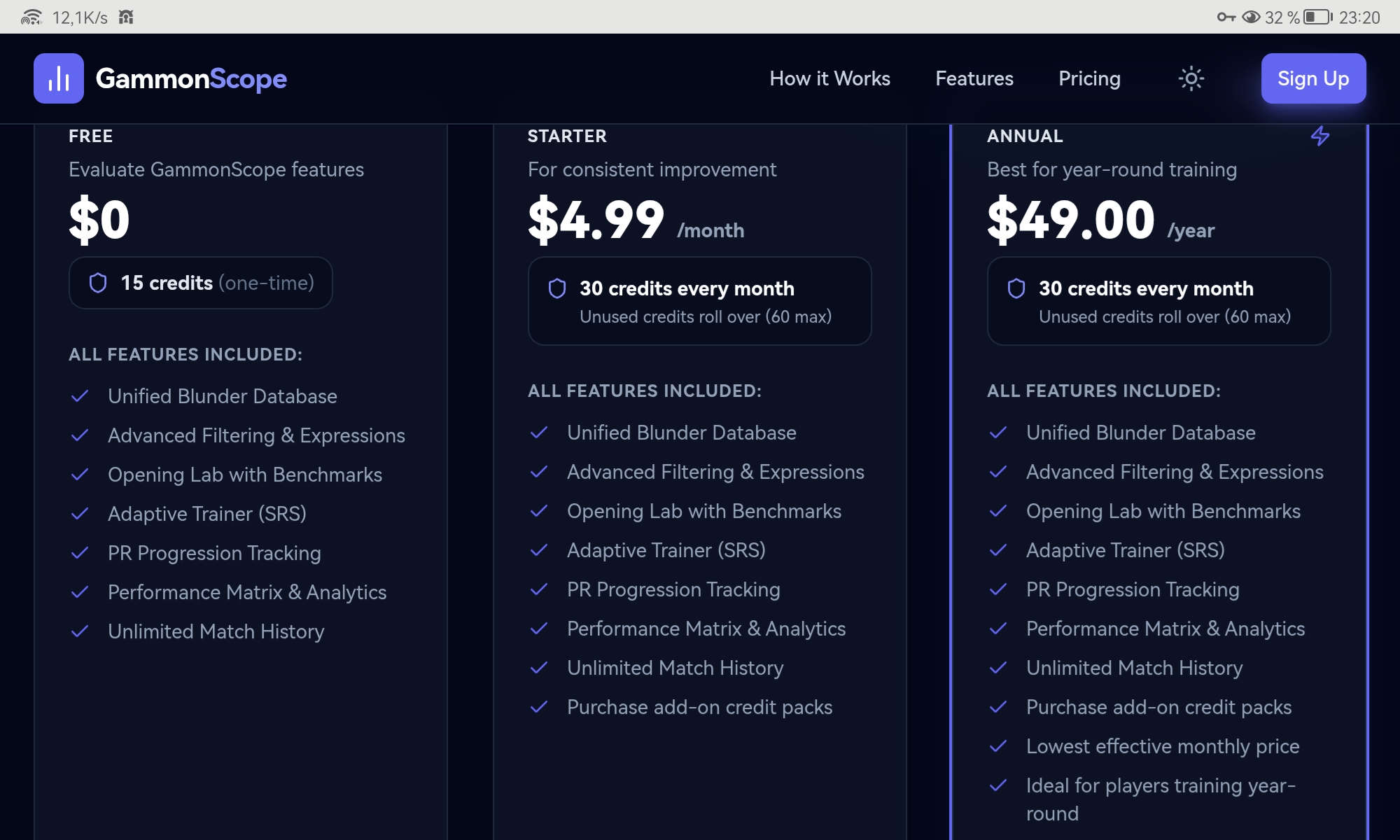This screenshot has width=1400, height=840.
Task: Click Free plan "Advanced Filtering & Expressions" text
Action: [x=256, y=435]
